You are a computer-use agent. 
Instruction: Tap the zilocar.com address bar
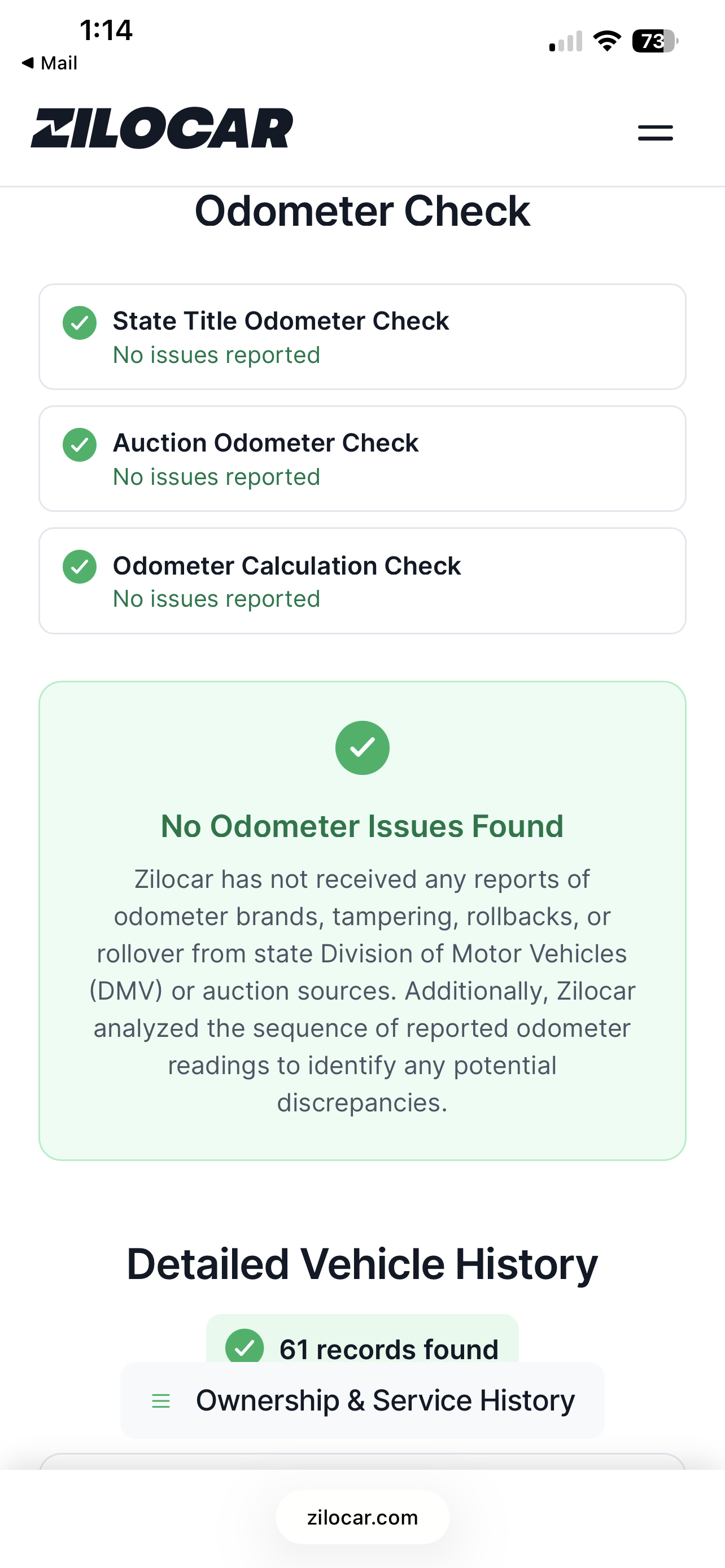point(362,1517)
